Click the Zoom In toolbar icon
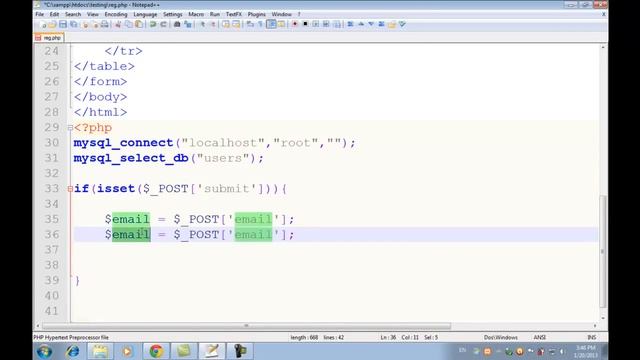The height and width of the screenshot is (360, 640). (x=202, y=24)
